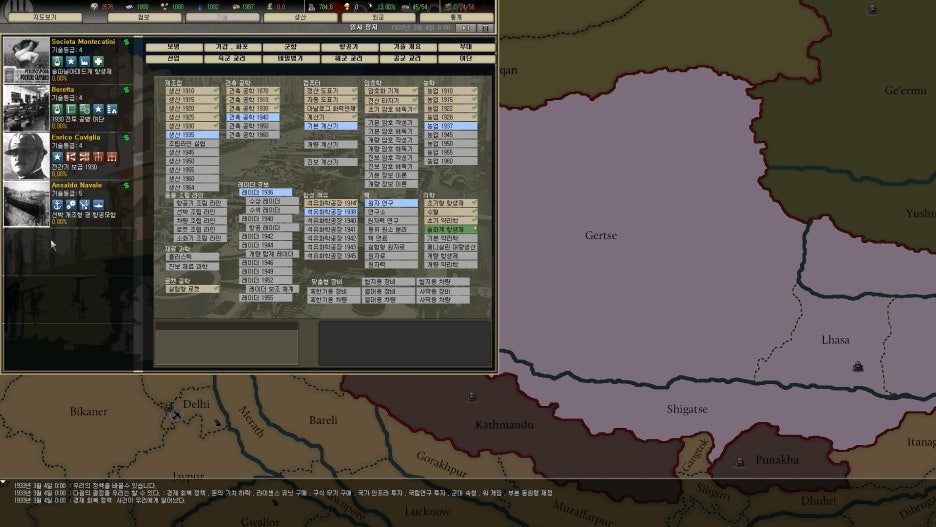Screen dimensions: 936x527
Task: Switch to 육군 교리 land doctrine category
Action: pos(232,58)
